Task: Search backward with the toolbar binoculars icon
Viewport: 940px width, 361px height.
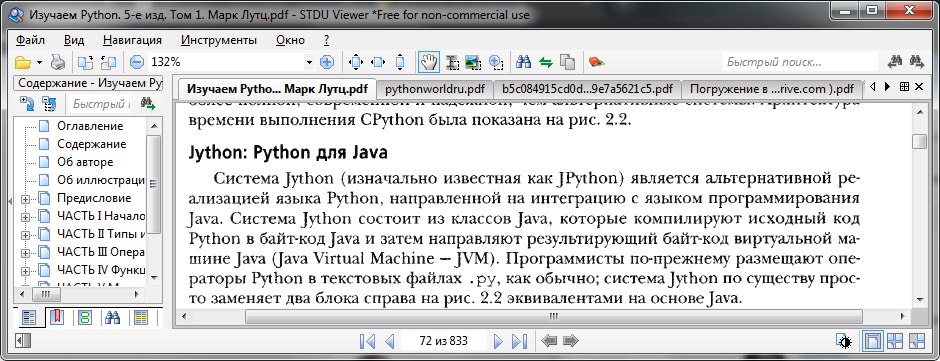Action: point(896,61)
